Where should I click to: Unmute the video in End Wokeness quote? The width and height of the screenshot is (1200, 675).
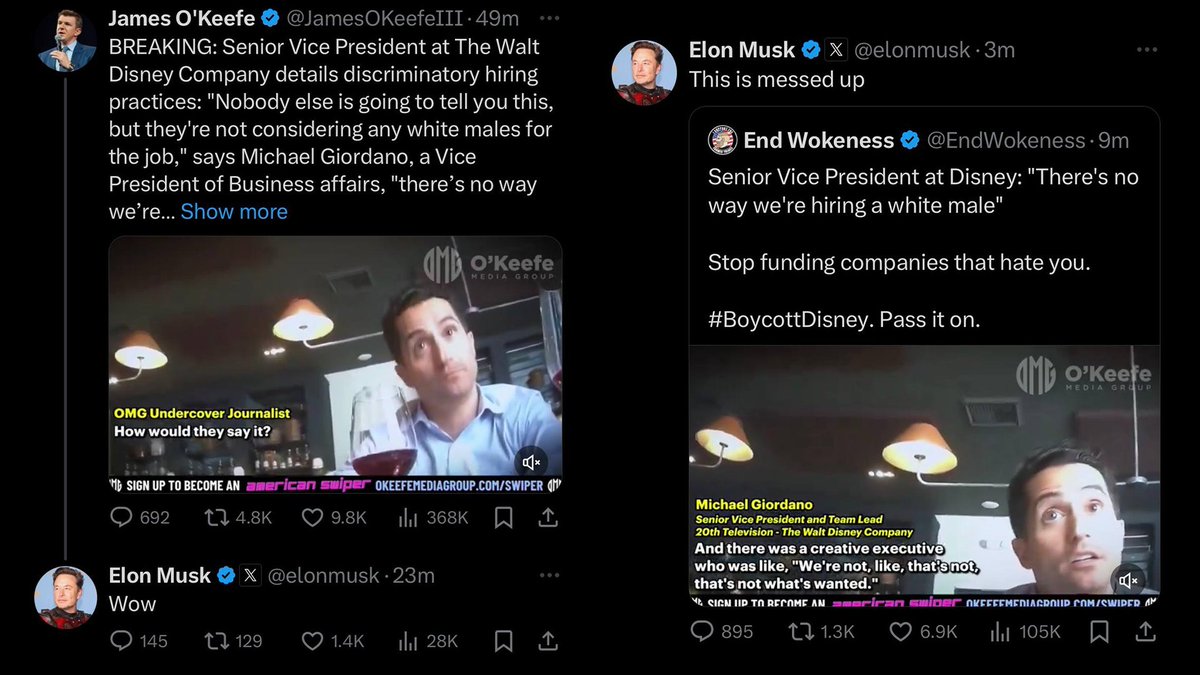point(1129,580)
